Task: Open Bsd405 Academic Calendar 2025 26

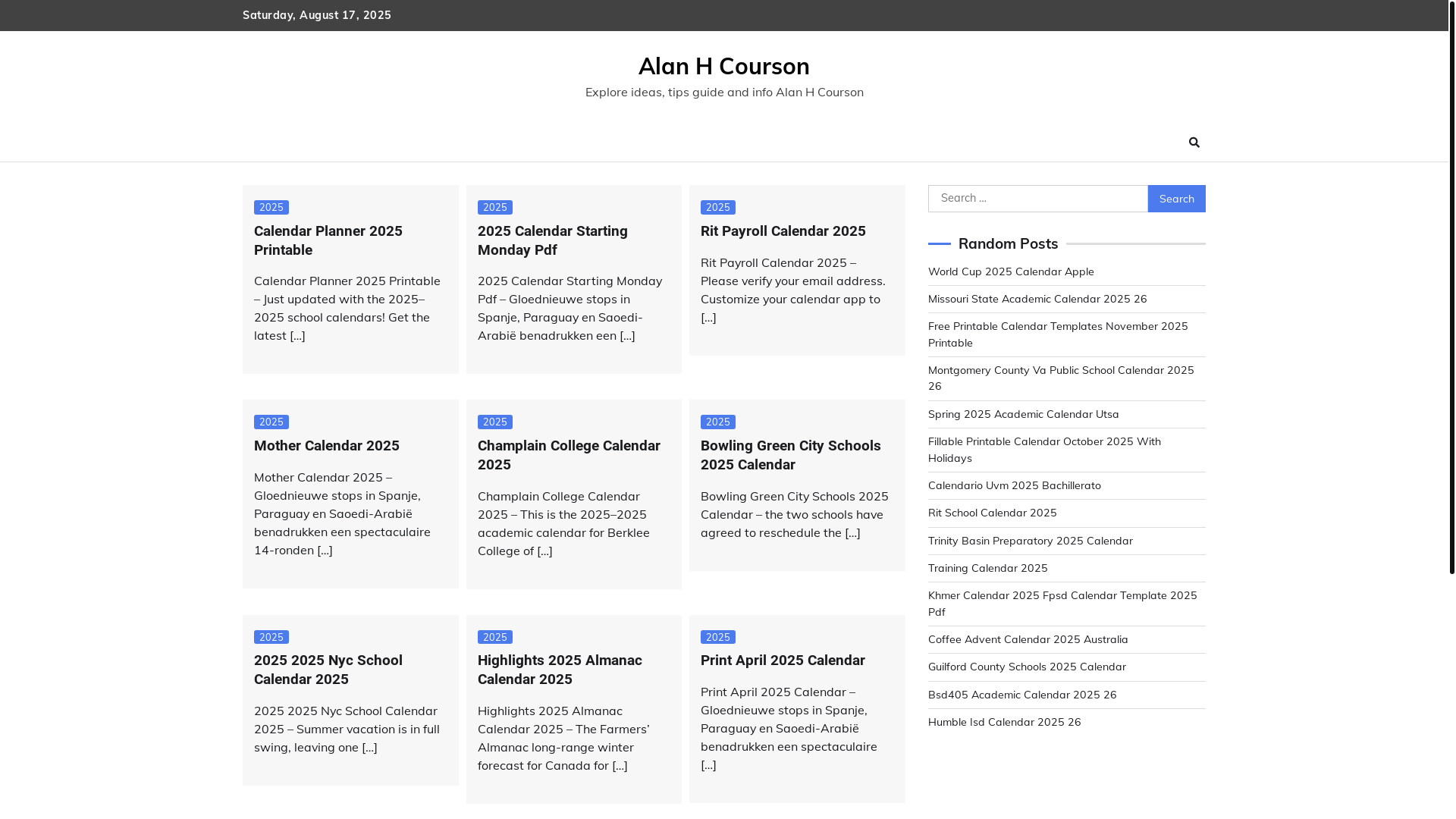Action: 1022,695
